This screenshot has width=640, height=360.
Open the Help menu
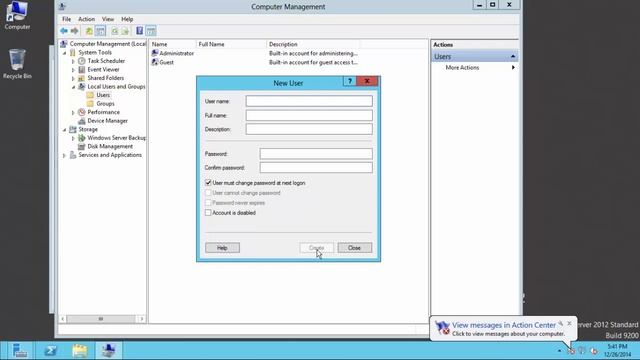[127, 19]
